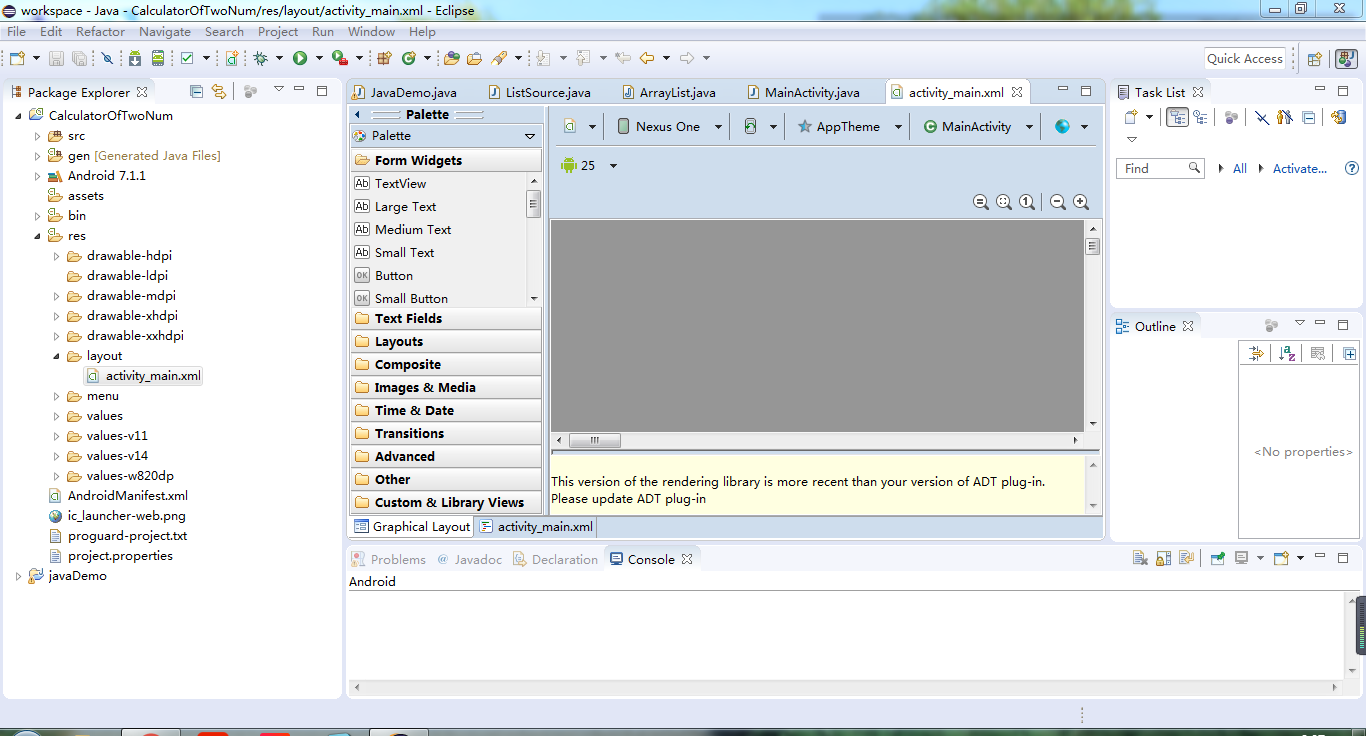Click Sort alphabetically icon in Outline properties
Viewport: 1366px width, 736px height.
[x=1288, y=353]
